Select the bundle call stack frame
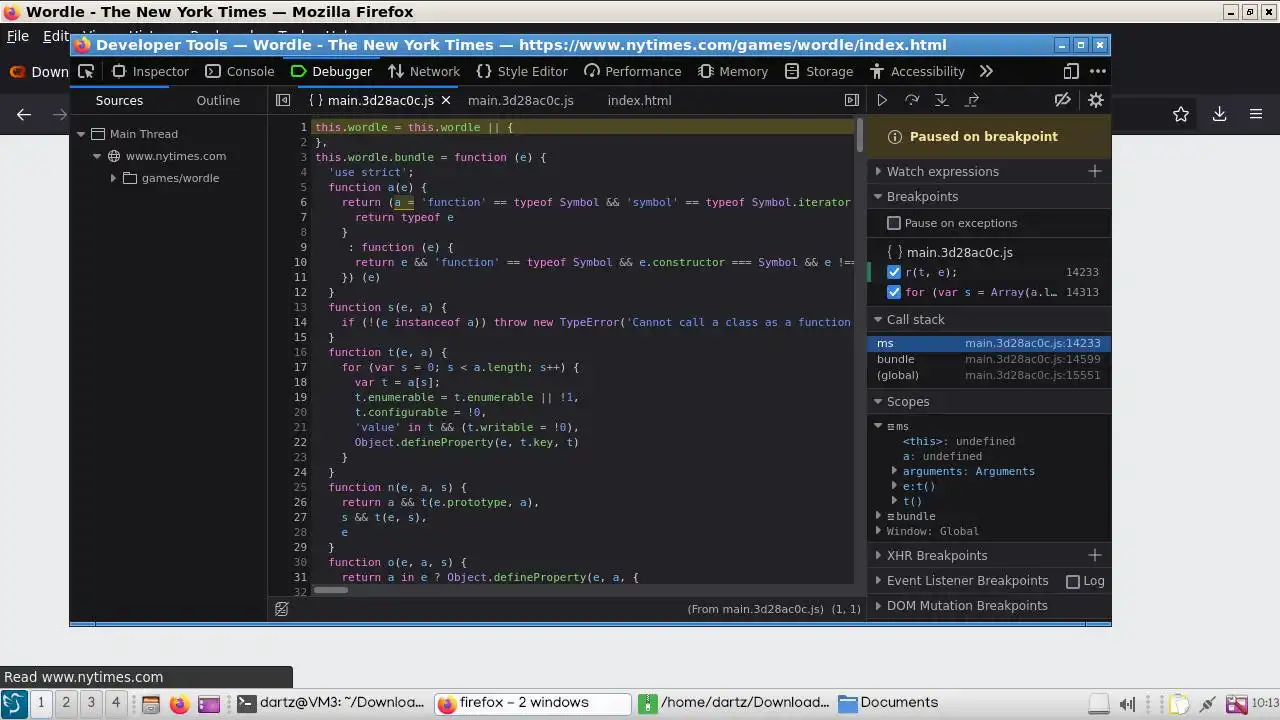Screen dimensions: 1280x720 point(989,359)
